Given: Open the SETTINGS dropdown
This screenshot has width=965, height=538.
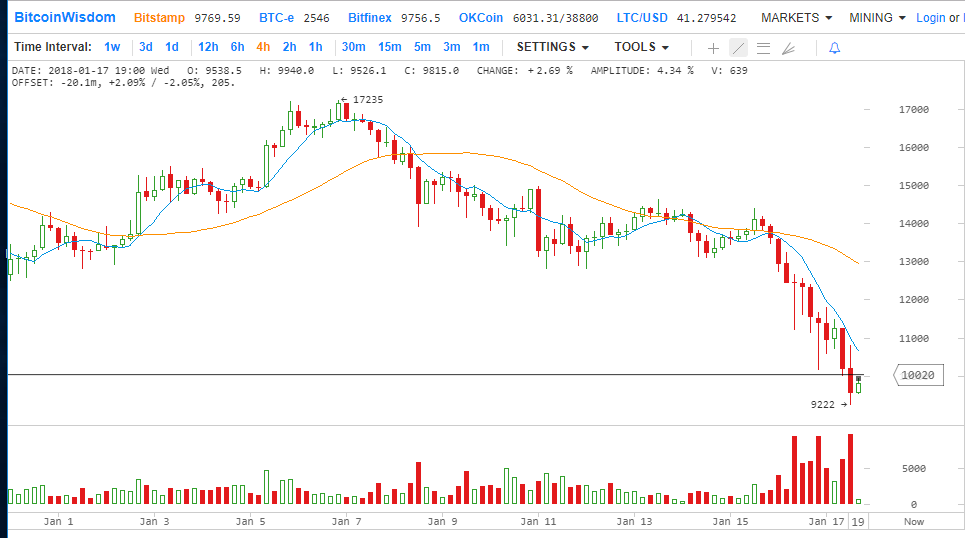Looking at the screenshot, I should pyautogui.click(x=552, y=47).
